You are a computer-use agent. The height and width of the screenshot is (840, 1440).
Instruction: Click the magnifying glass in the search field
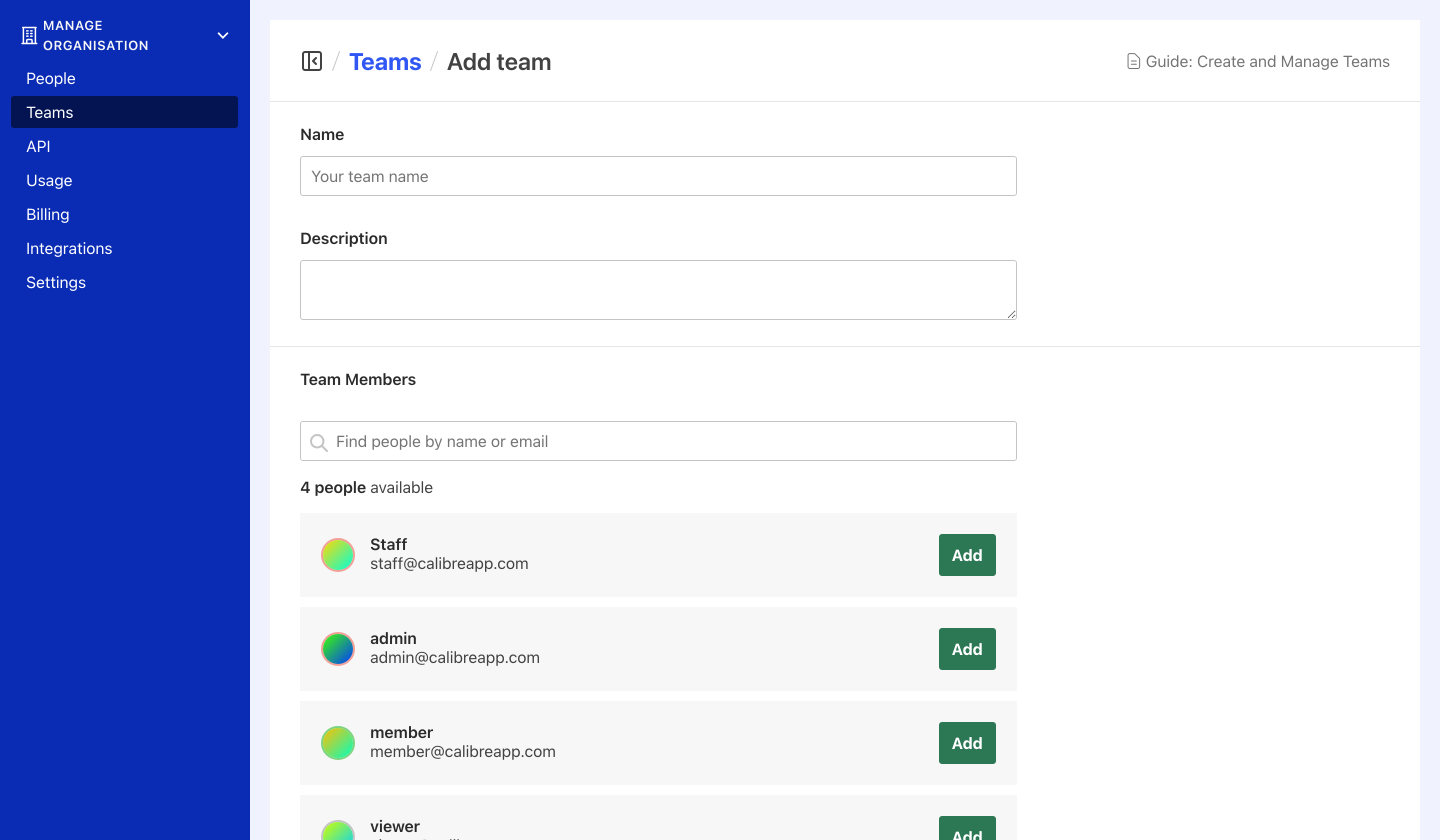(x=318, y=441)
